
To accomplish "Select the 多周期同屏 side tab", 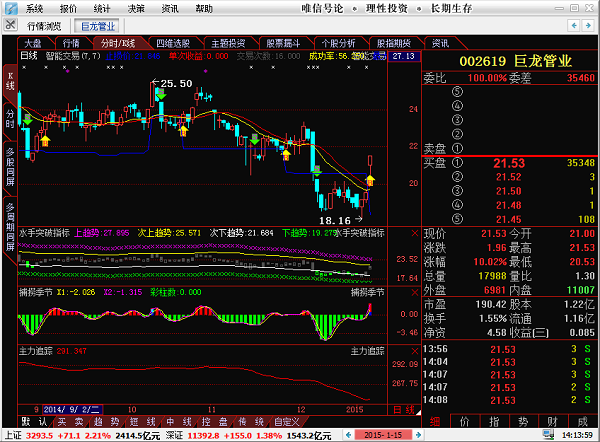I will [10, 227].
